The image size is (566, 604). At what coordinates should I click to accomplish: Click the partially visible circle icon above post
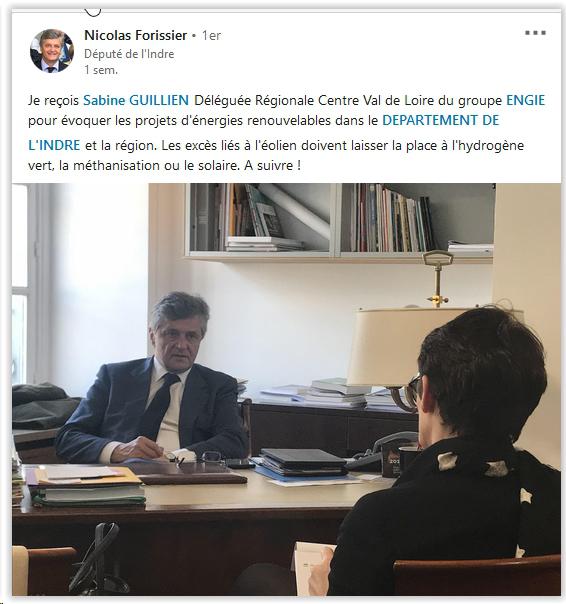coord(92,11)
